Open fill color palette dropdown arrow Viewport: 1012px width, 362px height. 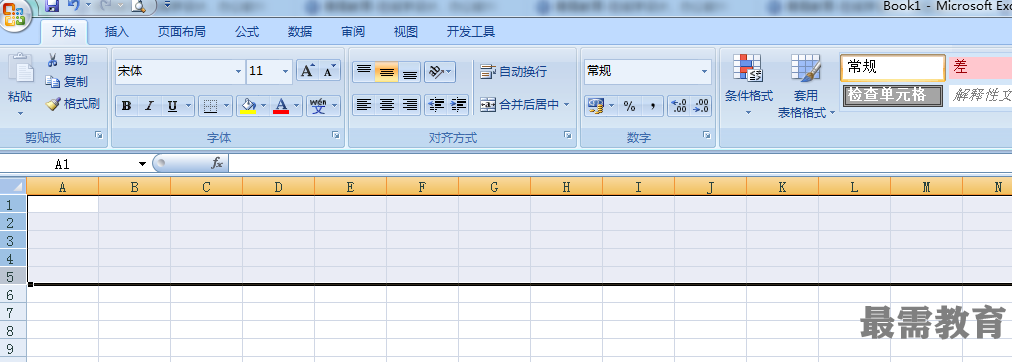coord(263,106)
